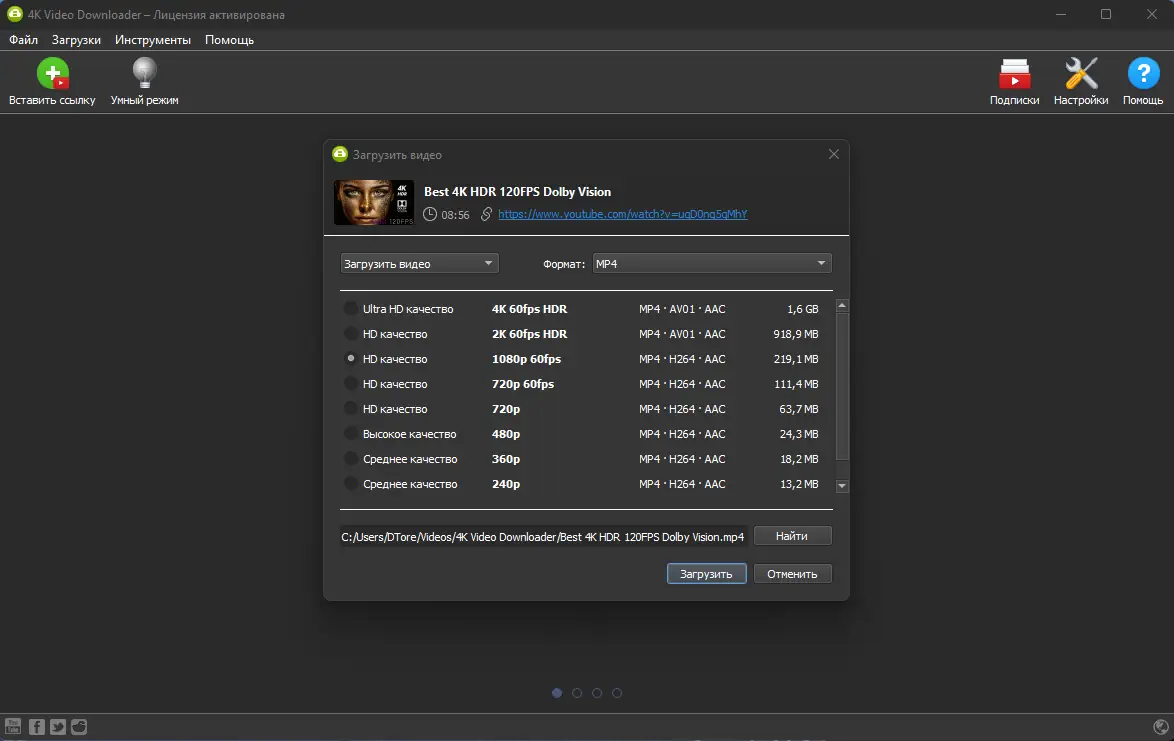Open the Инструменты menu
1174x741 pixels.
pyautogui.click(x=153, y=40)
